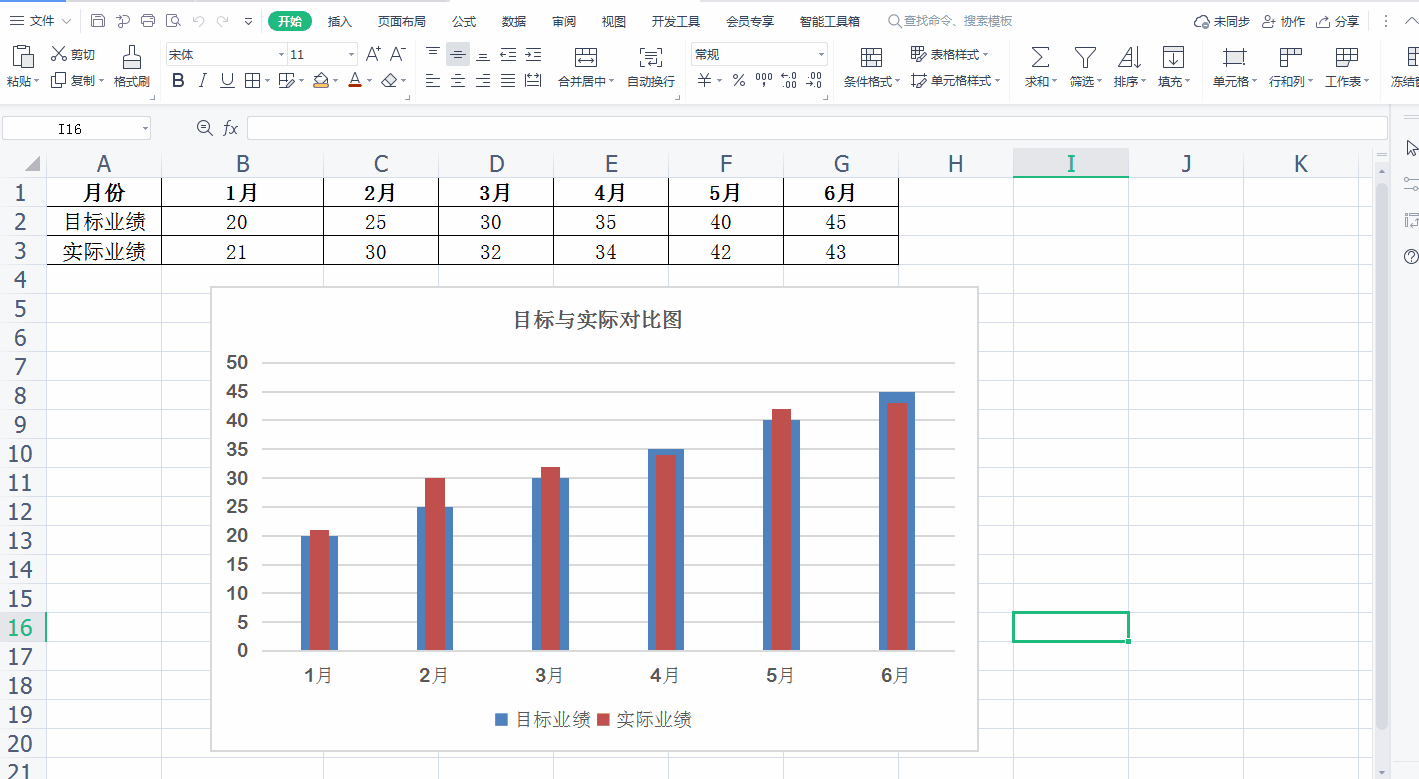Open the File (文件) menu

(x=40, y=21)
